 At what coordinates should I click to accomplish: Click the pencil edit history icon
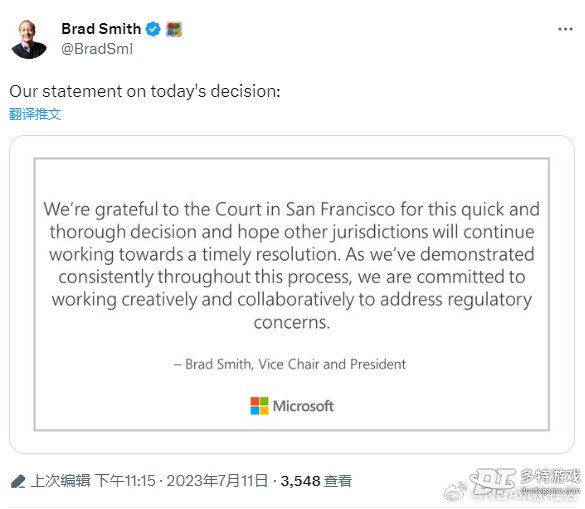pyautogui.click(x=18, y=481)
